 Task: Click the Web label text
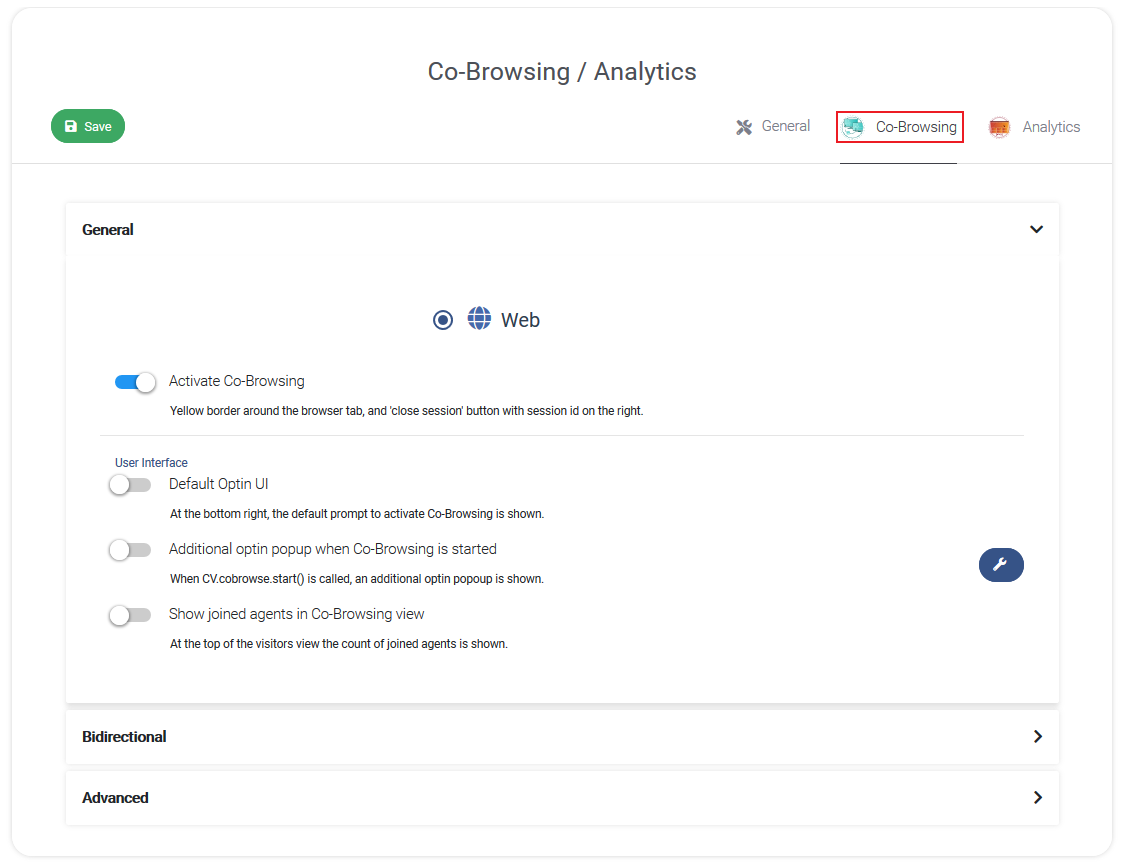pos(520,320)
